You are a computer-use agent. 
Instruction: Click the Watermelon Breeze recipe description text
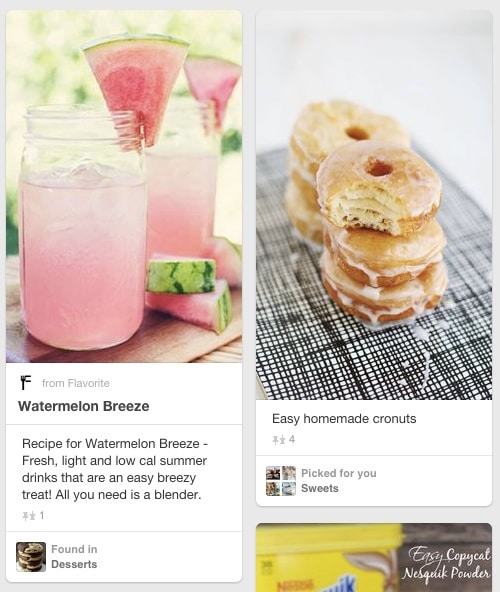pyautogui.click(x=115, y=469)
